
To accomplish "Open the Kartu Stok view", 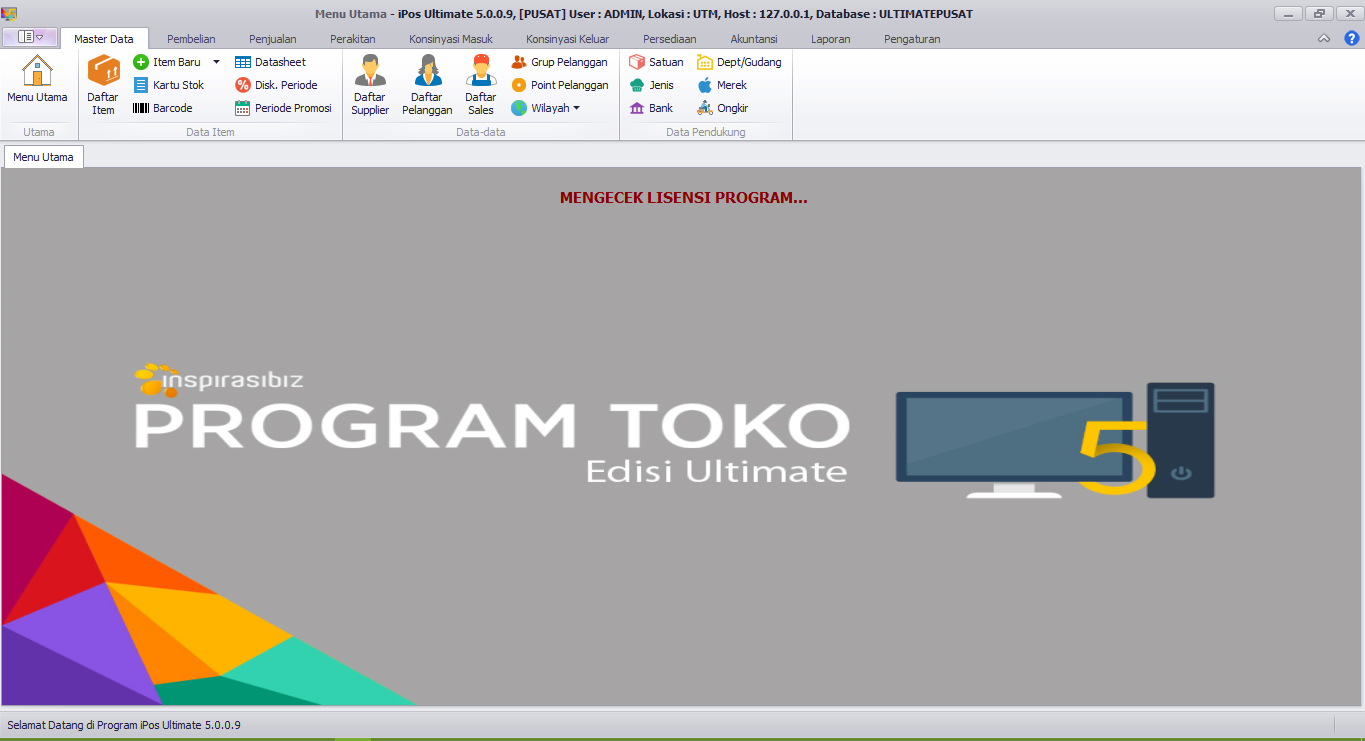I will coord(166,85).
